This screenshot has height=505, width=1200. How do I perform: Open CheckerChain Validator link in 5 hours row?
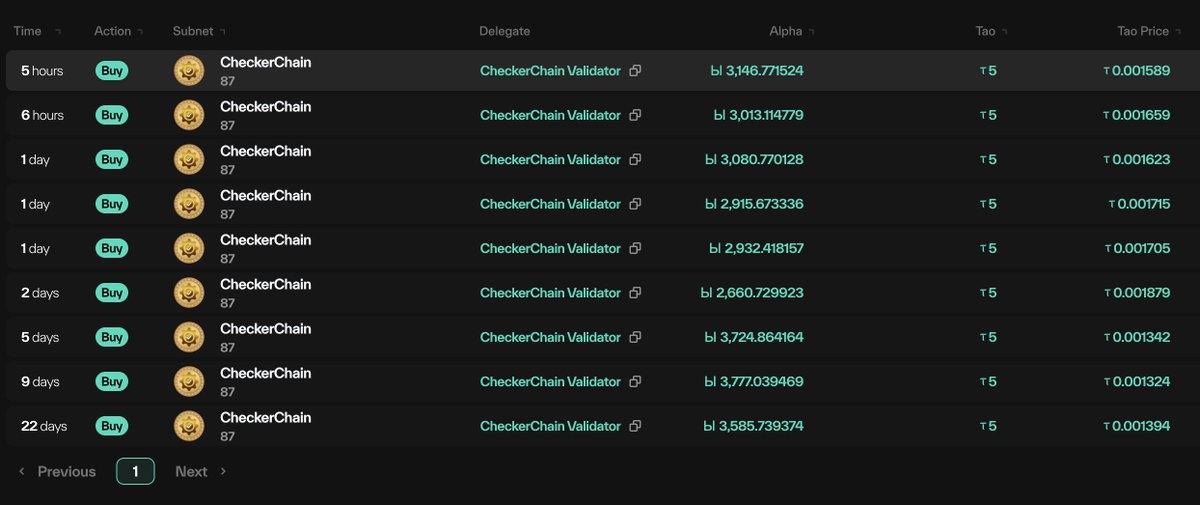click(x=550, y=71)
